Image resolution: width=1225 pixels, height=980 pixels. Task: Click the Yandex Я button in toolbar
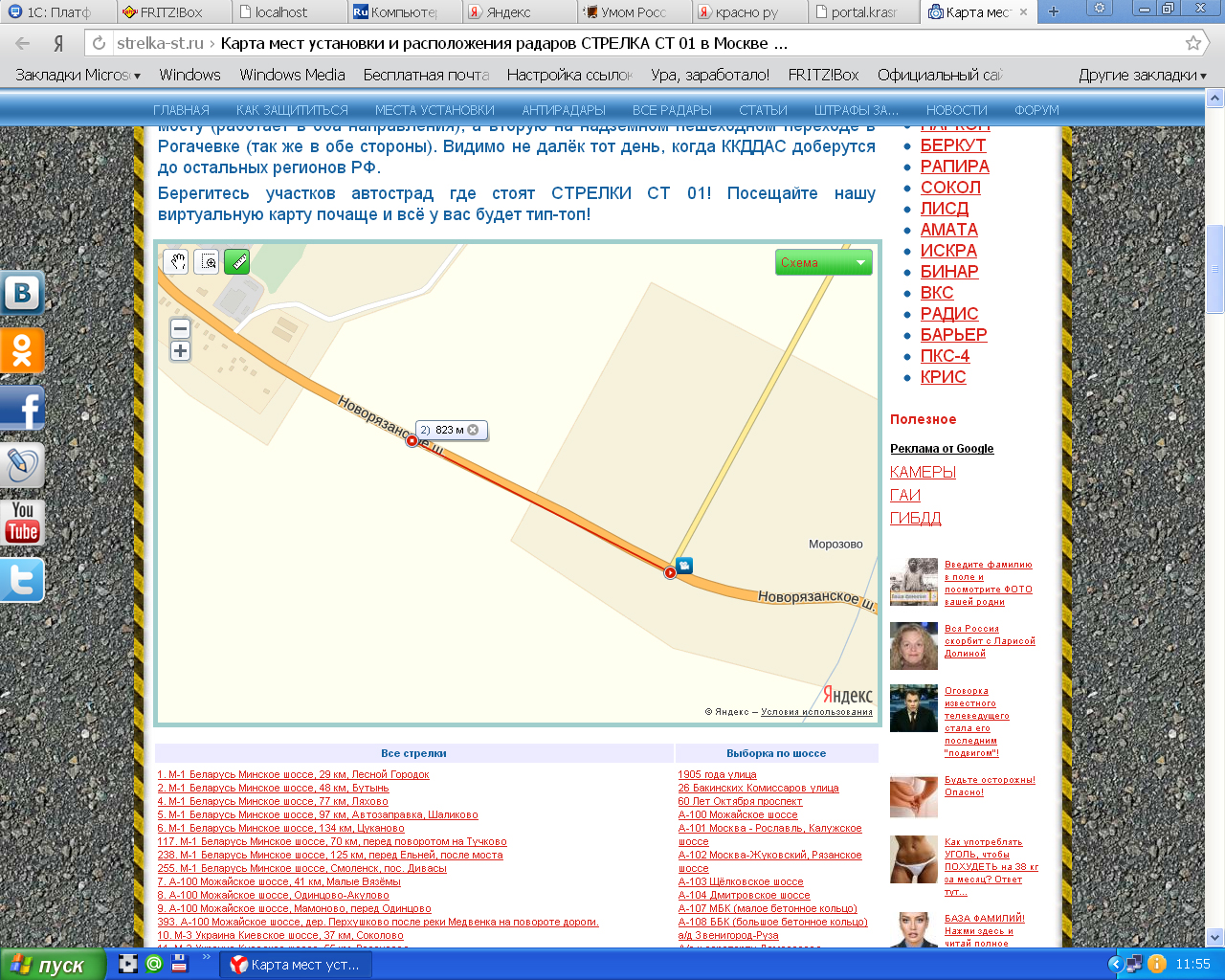[58, 43]
